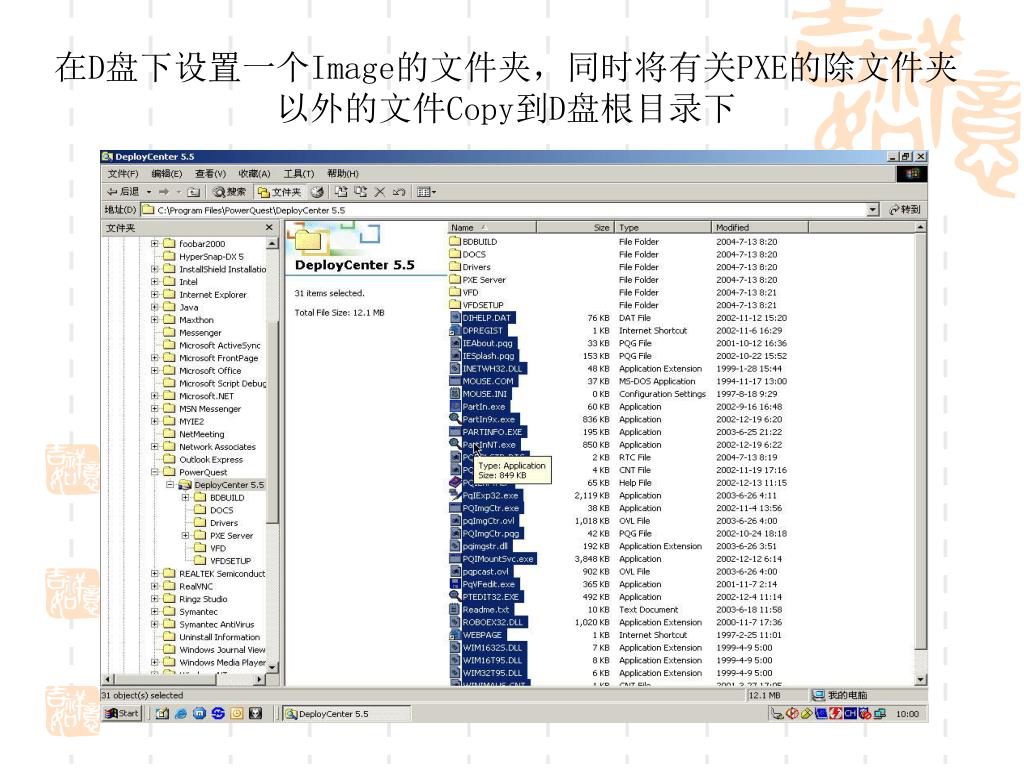Expand the BDBUILD tree node
Viewport: 1024px width, 768px height.
pyautogui.click(x=185, y=497)
